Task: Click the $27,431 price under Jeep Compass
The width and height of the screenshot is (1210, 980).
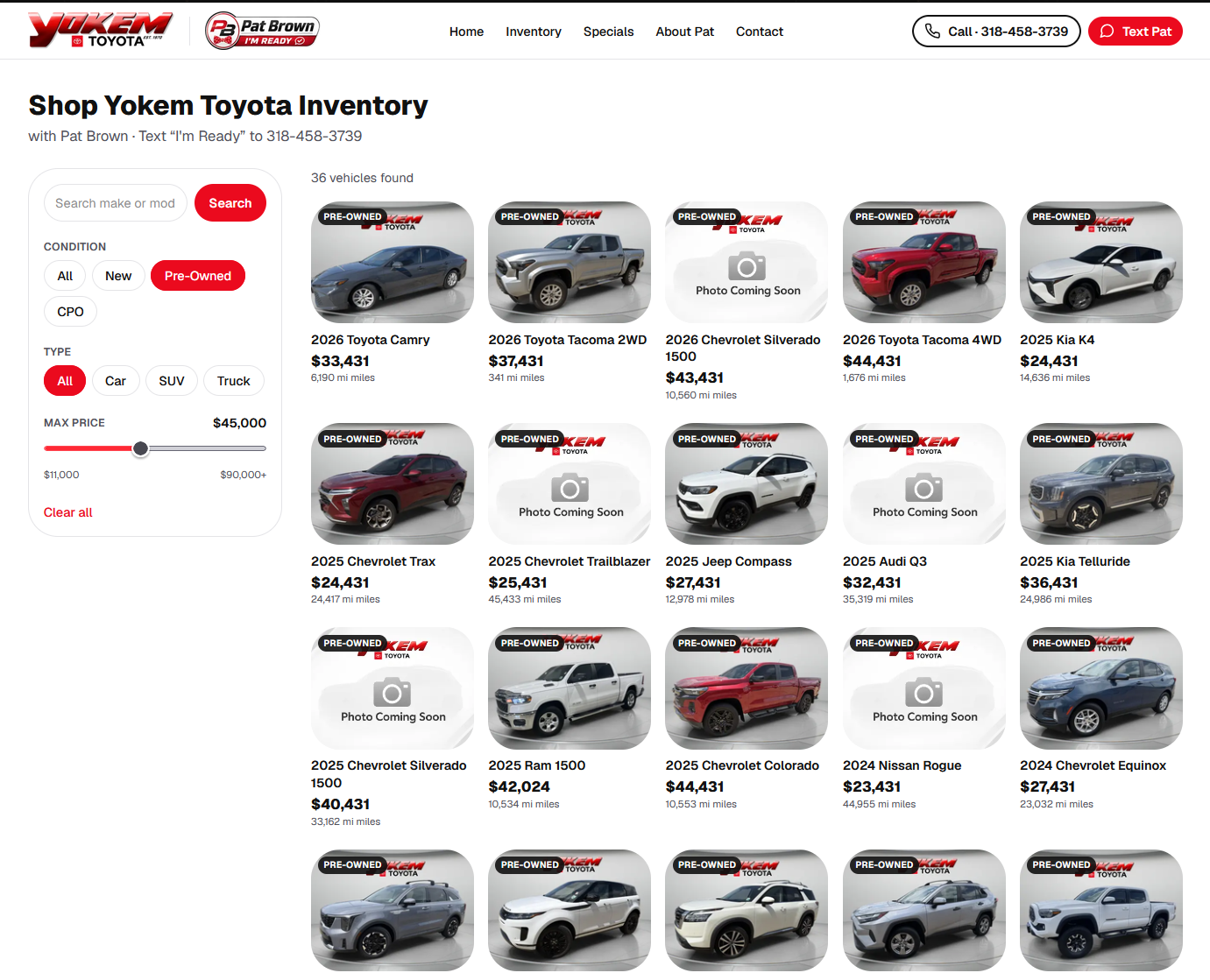Action: coord(693,582)
